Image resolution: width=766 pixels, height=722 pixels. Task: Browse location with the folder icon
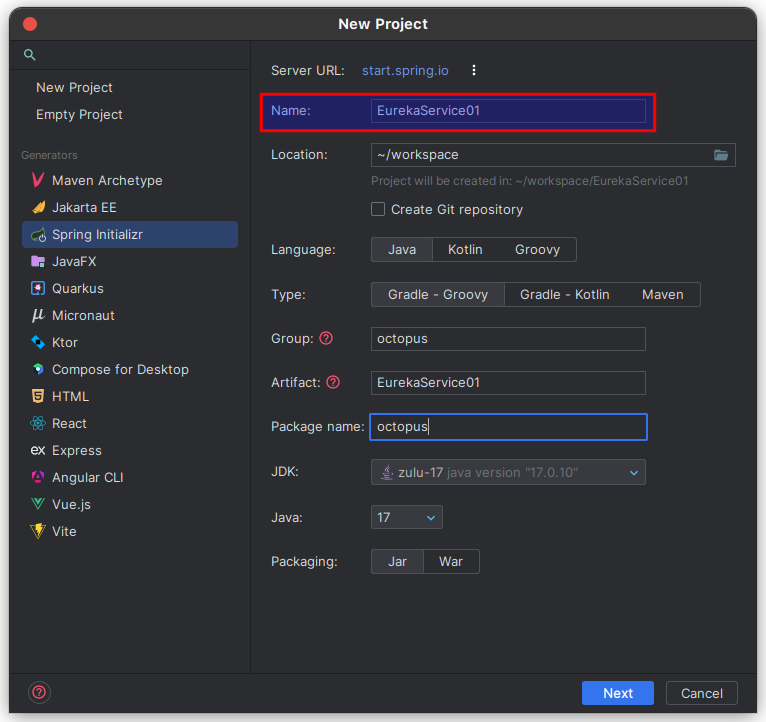coord(721,155)
